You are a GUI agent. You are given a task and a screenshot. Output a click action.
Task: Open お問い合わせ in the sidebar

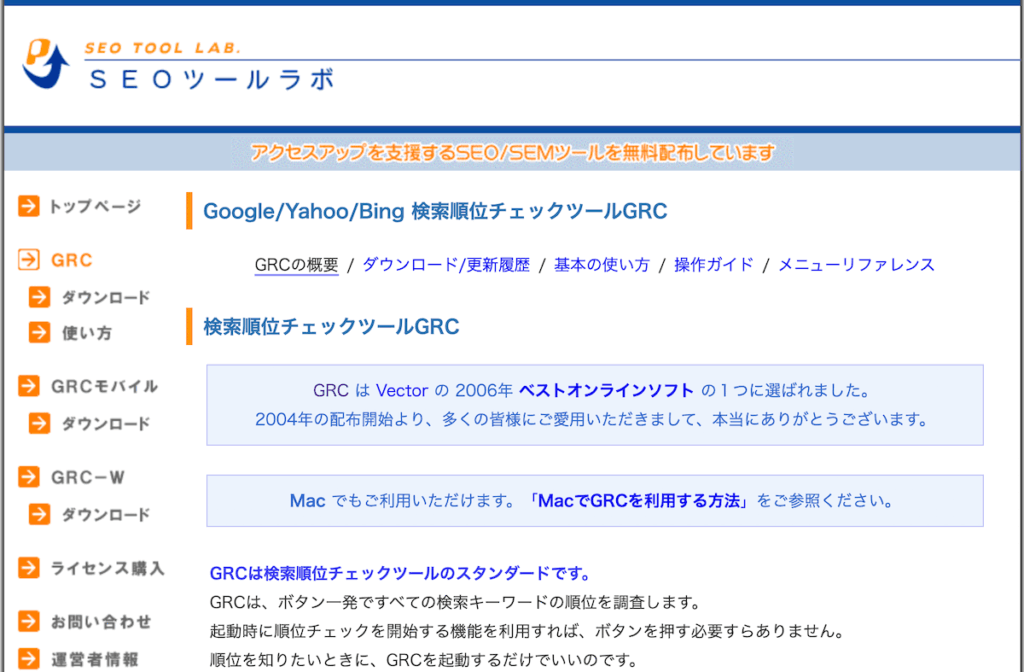pos(101,622)
